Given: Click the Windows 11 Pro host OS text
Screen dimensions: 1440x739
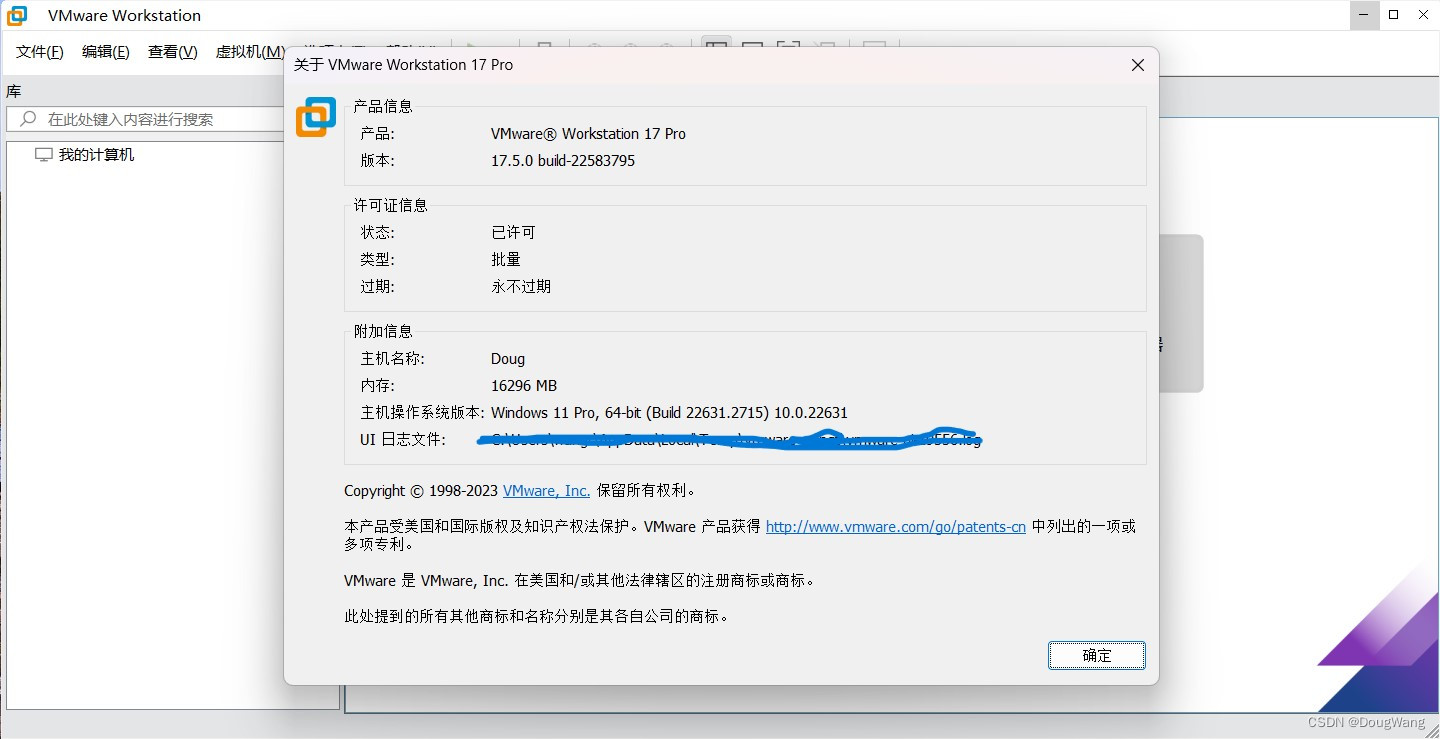Looking at the screenshot, I should pos(669,413).
